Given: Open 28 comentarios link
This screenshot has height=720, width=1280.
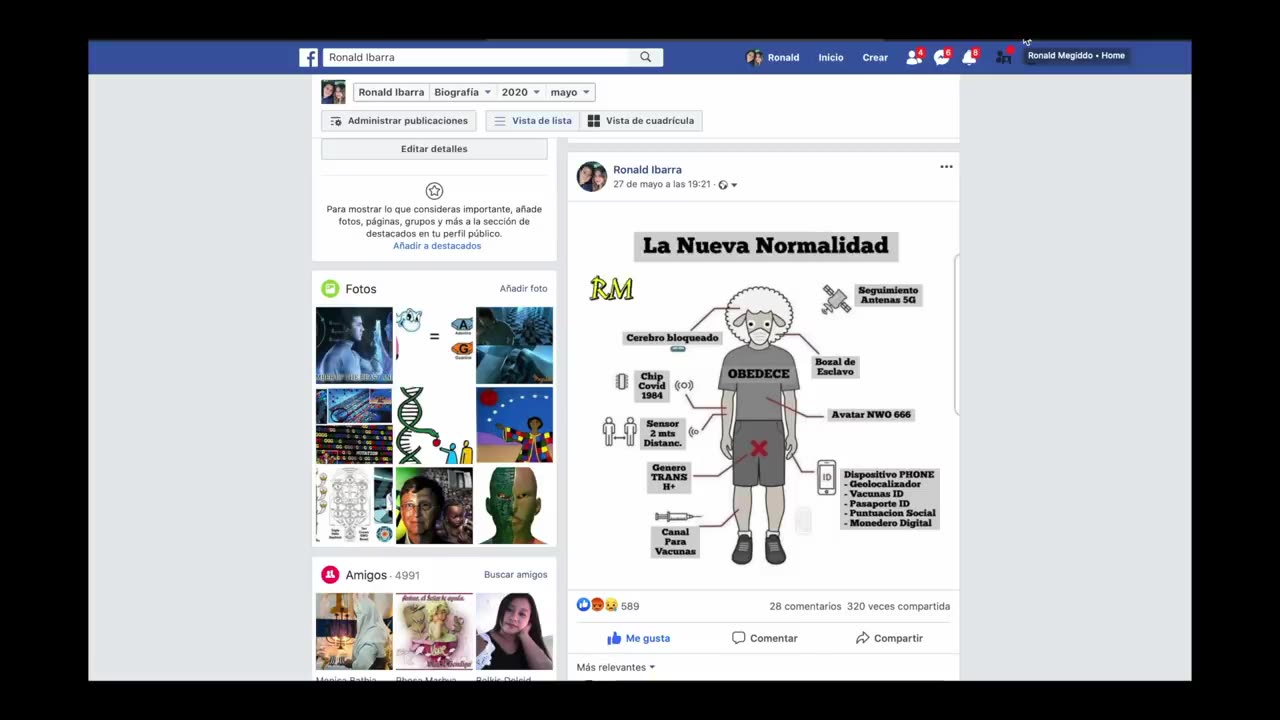Looking at the screenshot, I should (805, 606).
